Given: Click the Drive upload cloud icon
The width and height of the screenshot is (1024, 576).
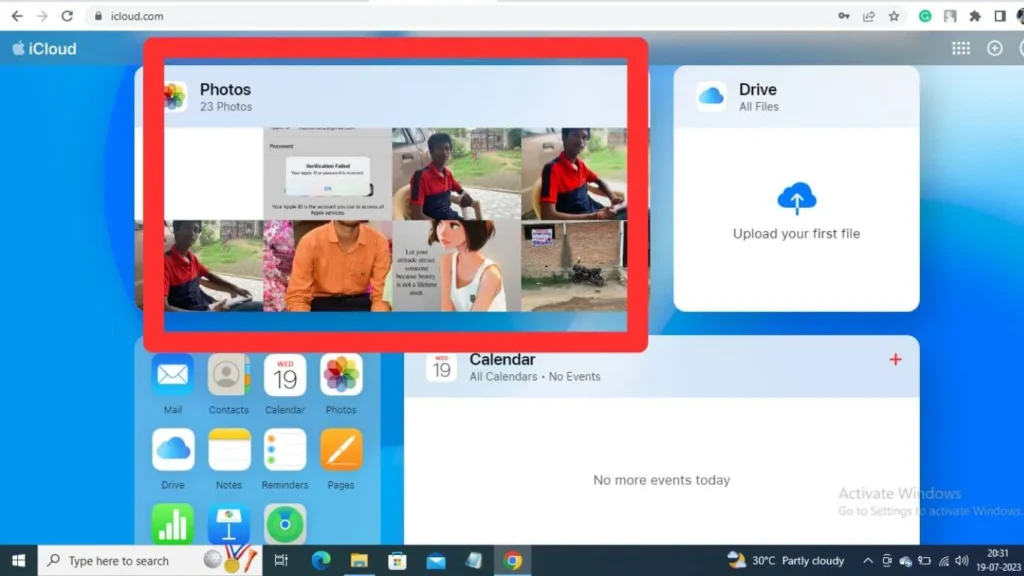Looking at the screenshot, I should pos(797,199).
